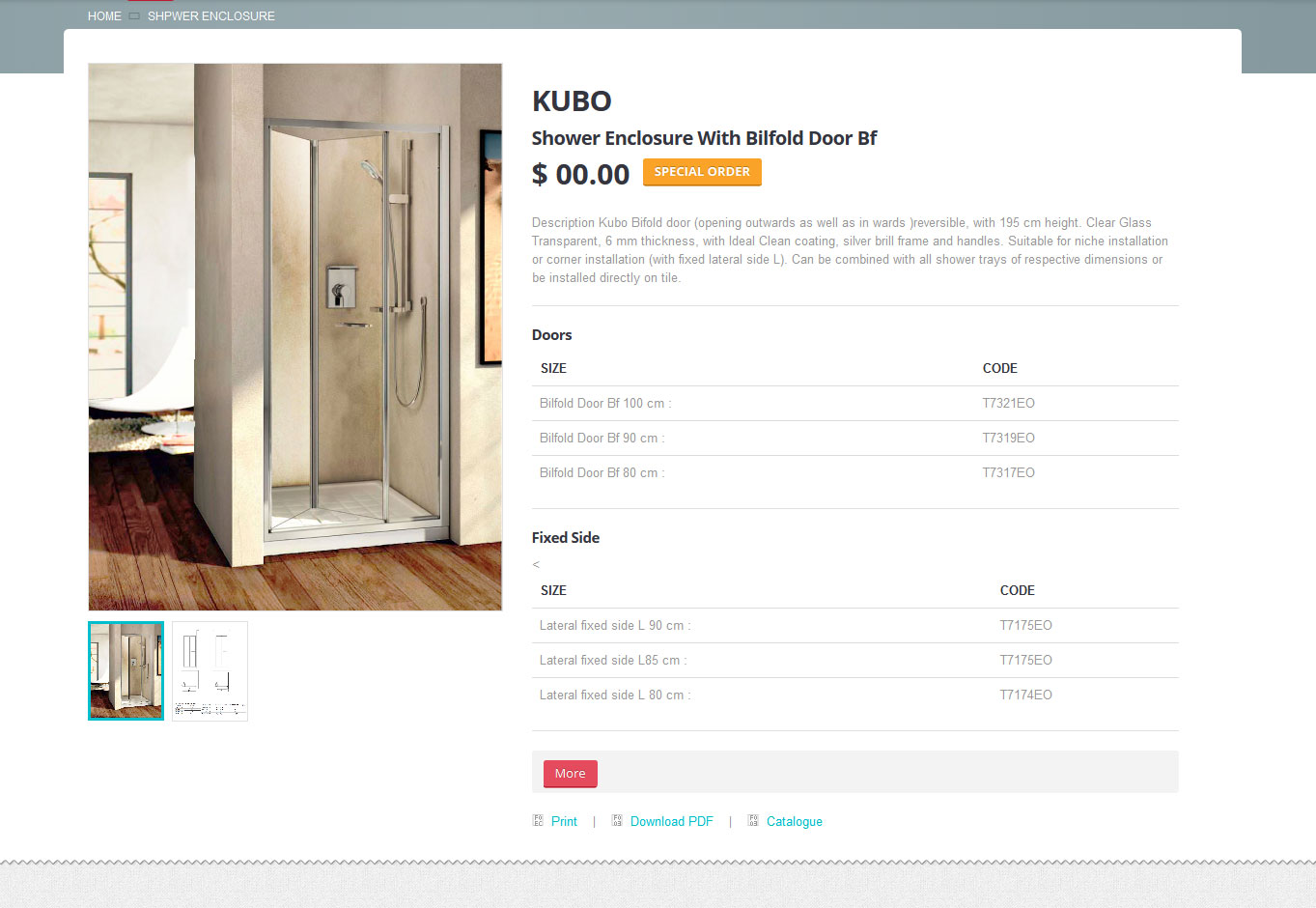
Task: Open the Print link
Action: (564, 822)
